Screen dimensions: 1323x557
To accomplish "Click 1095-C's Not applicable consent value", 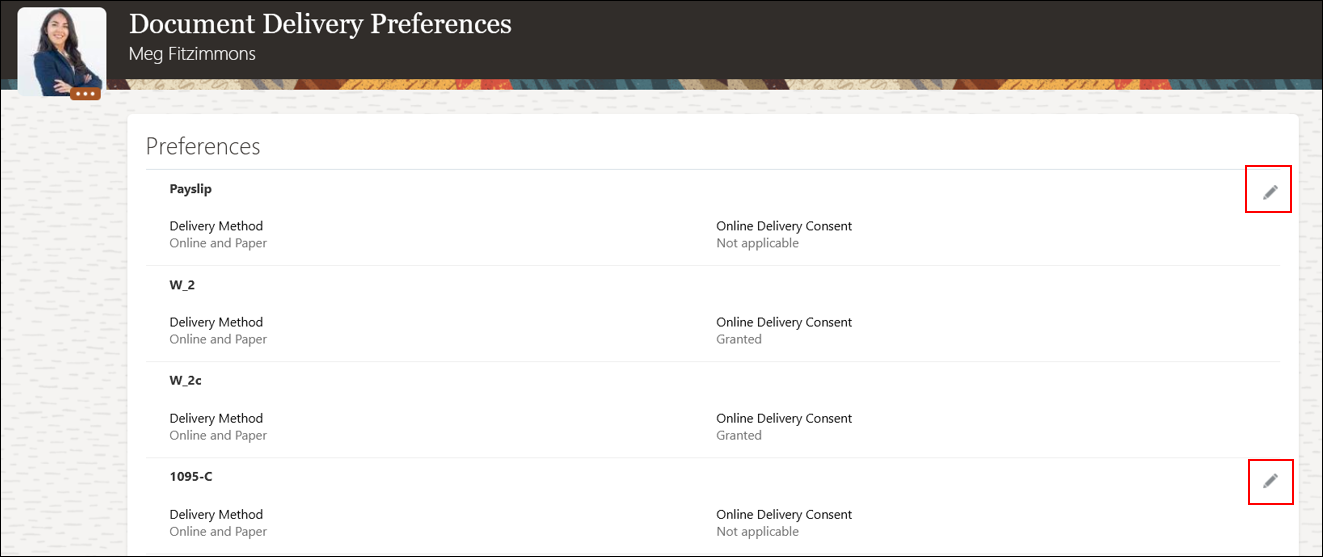I will click(x=757, y=531).
